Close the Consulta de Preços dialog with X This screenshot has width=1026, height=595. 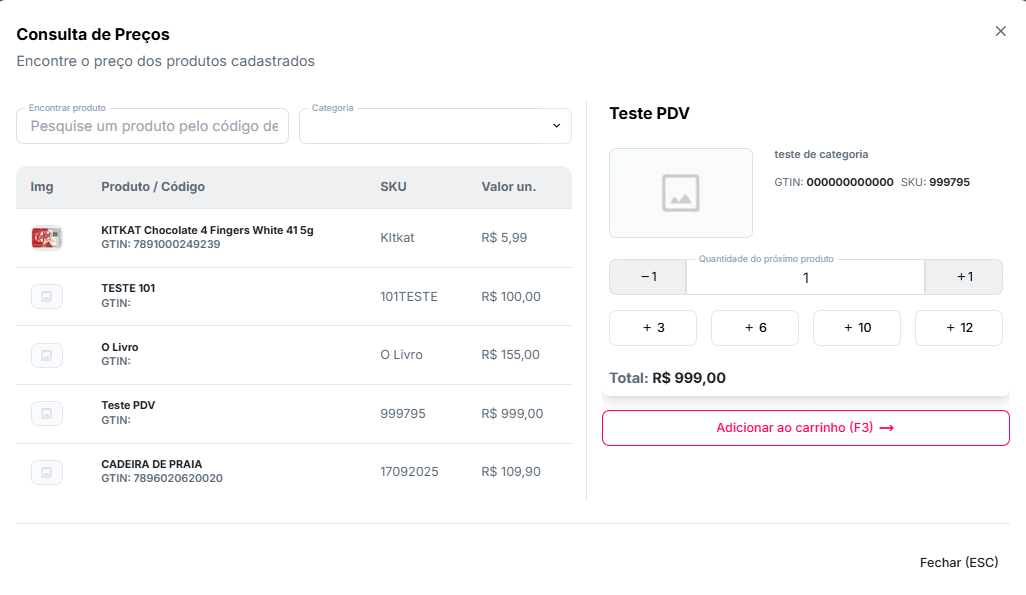(x=1000, y=31)
